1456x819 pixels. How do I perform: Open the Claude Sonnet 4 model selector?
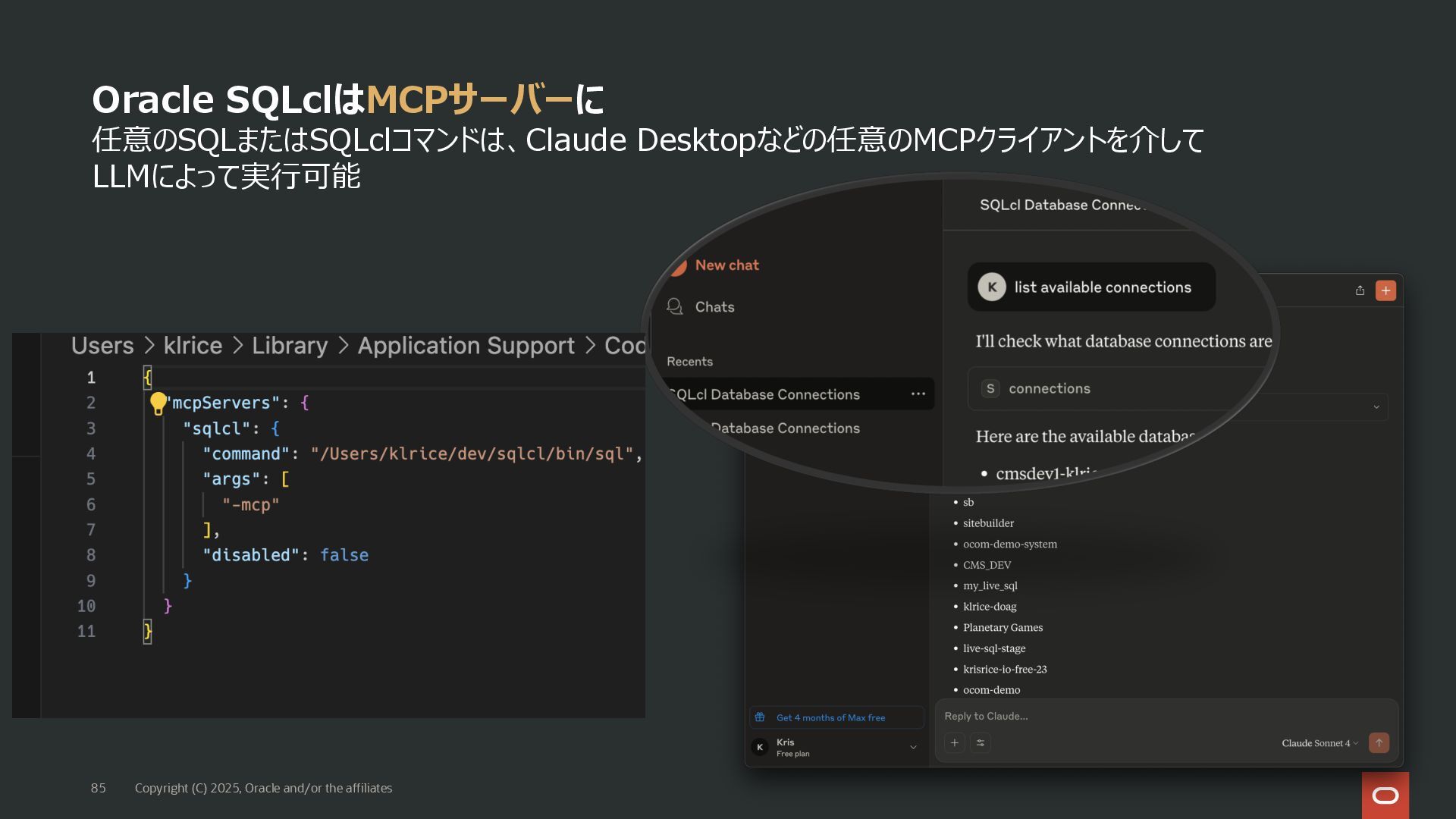[1319, 743]
